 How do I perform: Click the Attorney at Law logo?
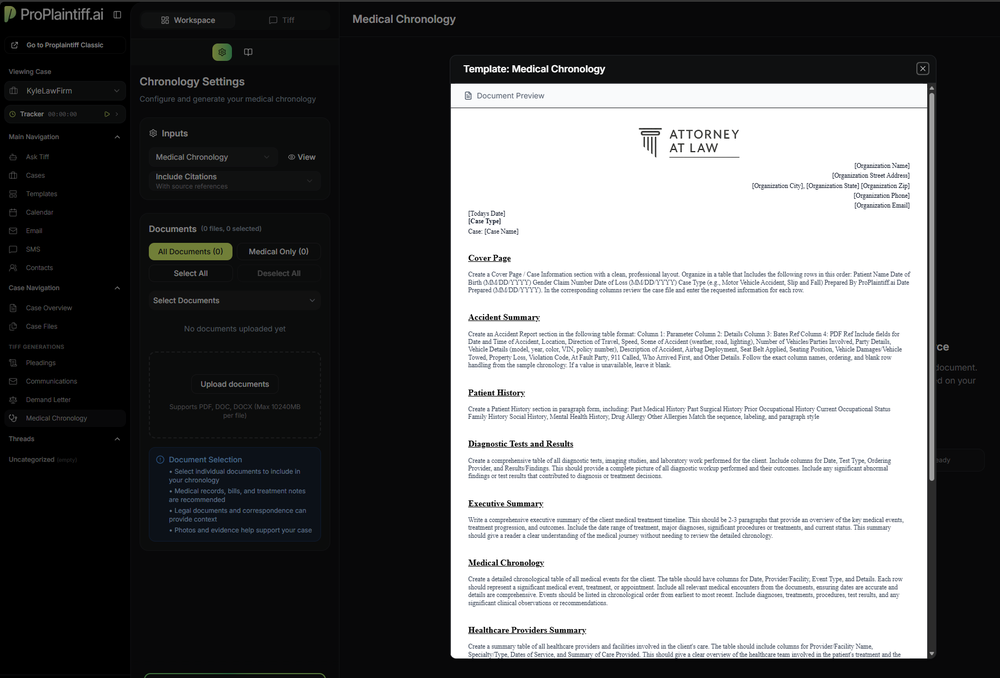pyautogui.click(x=689, y=142)
